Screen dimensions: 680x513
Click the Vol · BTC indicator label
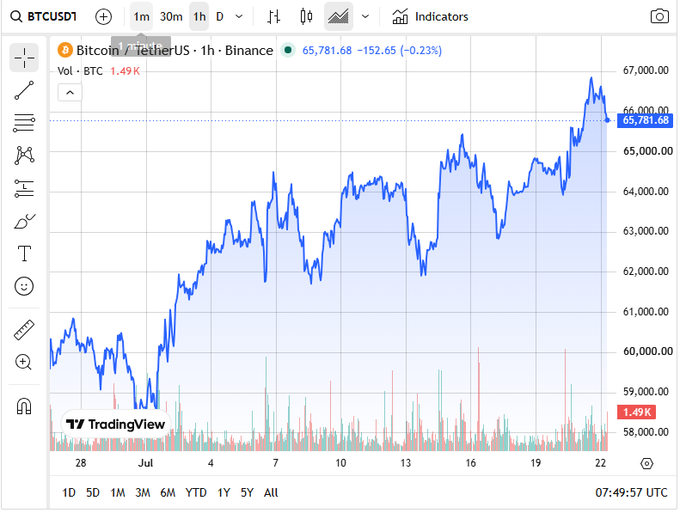[80, 71]
